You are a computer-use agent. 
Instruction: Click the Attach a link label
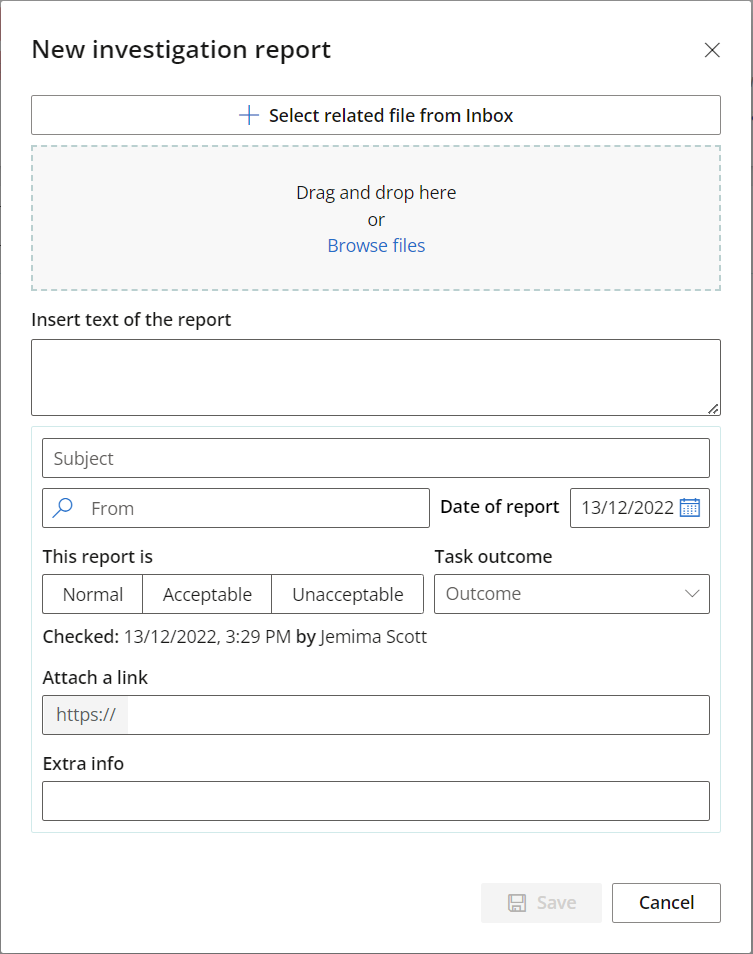[95, 678]
